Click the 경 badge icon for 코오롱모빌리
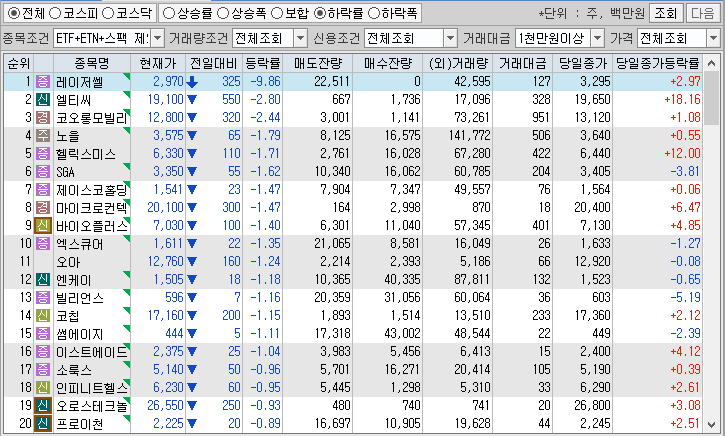 (43, 117)
